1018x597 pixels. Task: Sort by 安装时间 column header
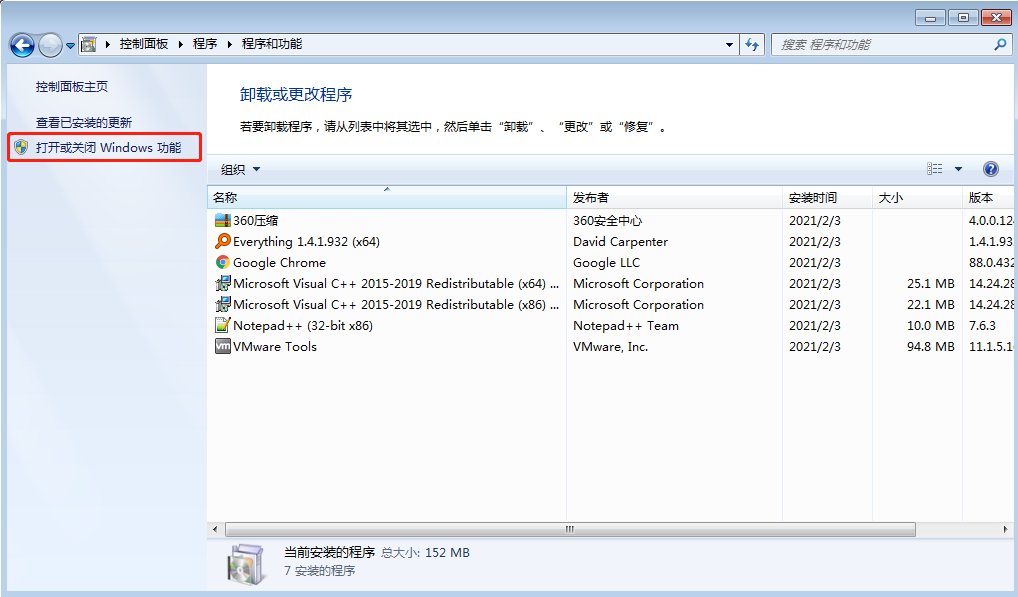827,197
